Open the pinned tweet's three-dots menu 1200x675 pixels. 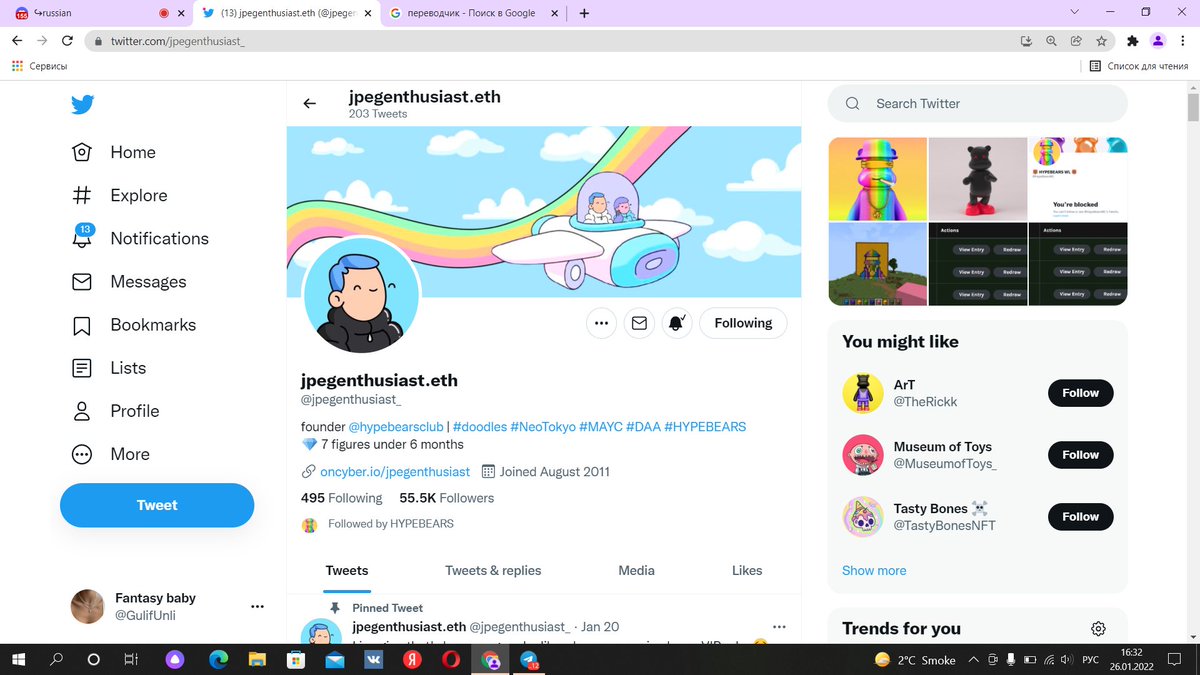pos(779,626)
